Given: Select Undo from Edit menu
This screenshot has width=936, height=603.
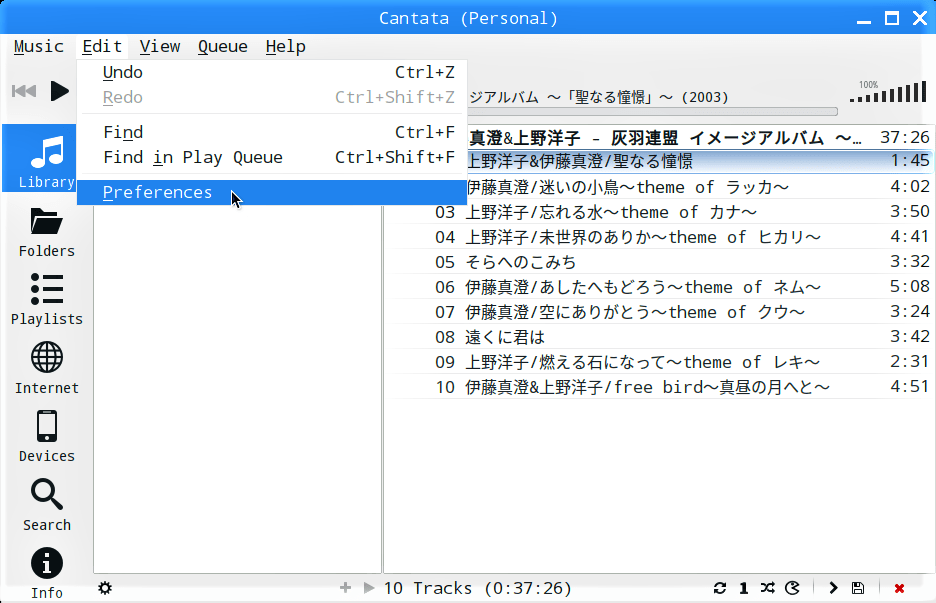Looking at the screenshot, I should (x=272, y=72).
